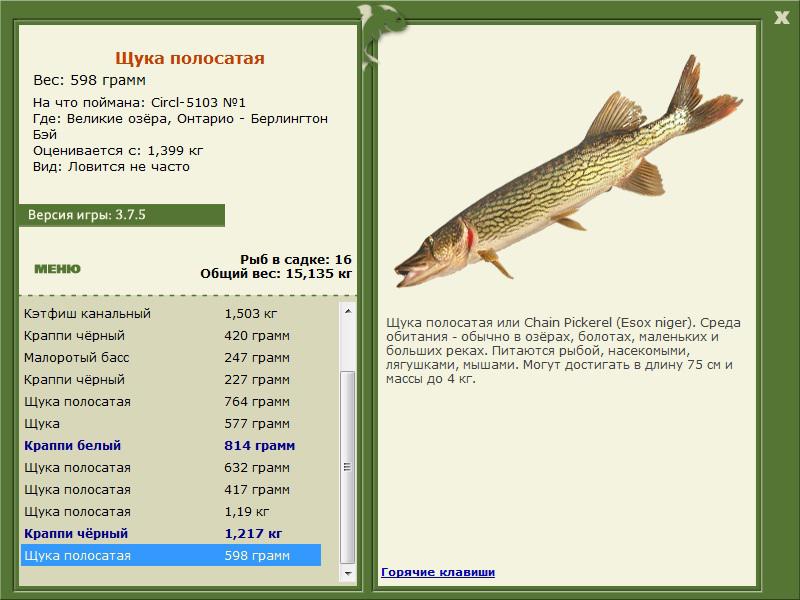Viewport: 800px width, 600px height.
Task: Select Малоротый басс 247 грамм row
Action: click(171, 357)
